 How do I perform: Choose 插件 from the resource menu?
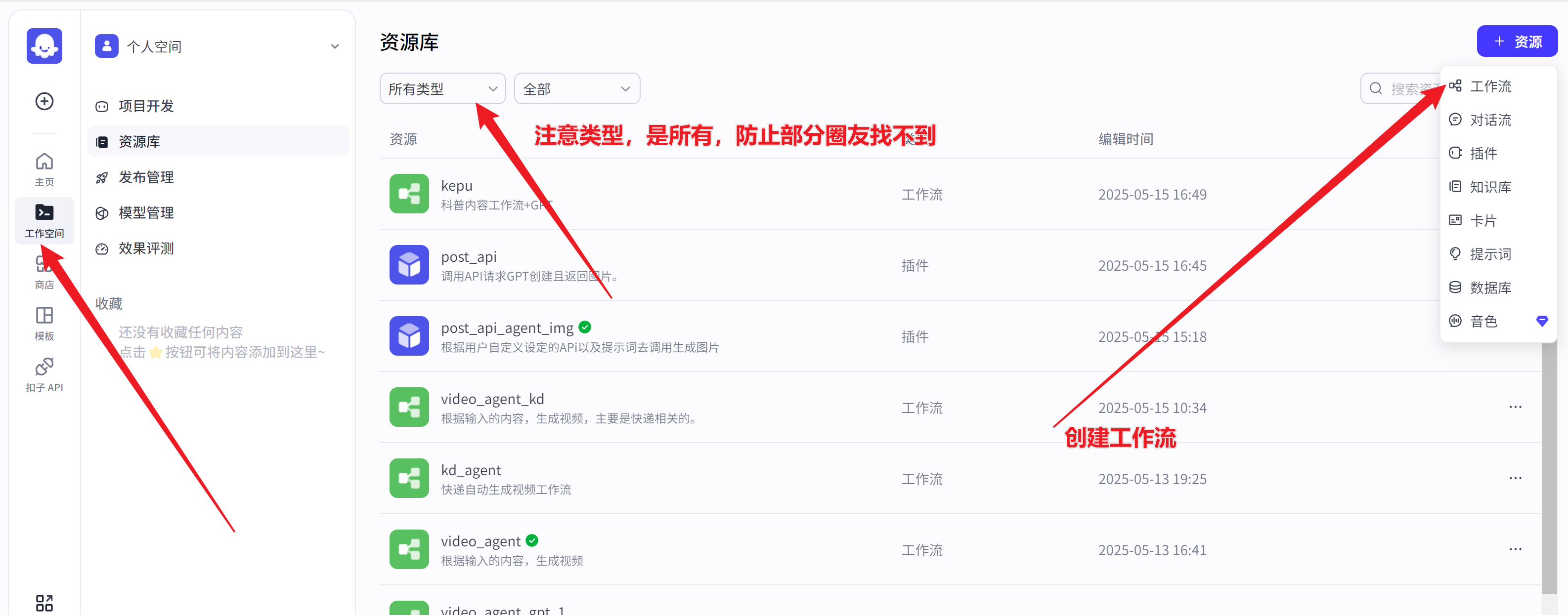1499,153
